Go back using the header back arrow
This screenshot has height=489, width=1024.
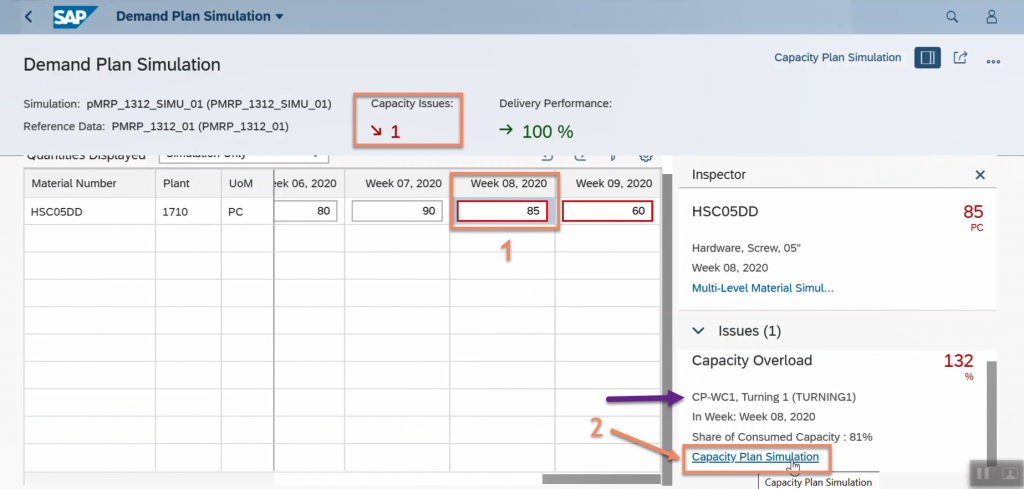point(28,16)
